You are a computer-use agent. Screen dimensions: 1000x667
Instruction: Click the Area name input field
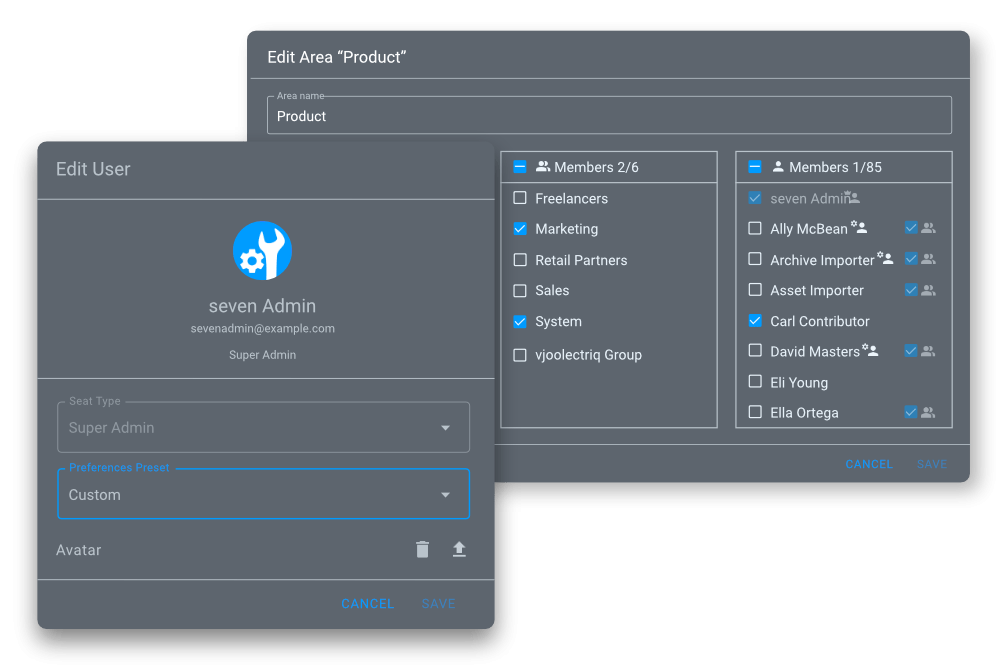pyautogui.click(x=608, y=116)
